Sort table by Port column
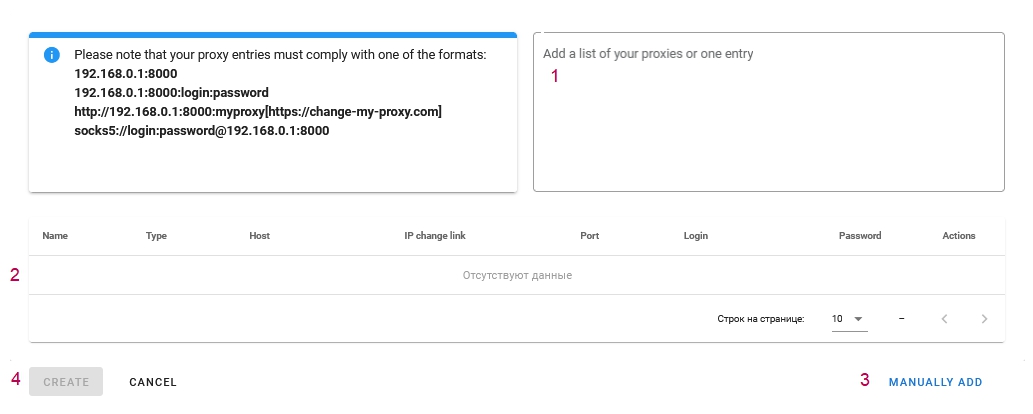 pos(590,235)
